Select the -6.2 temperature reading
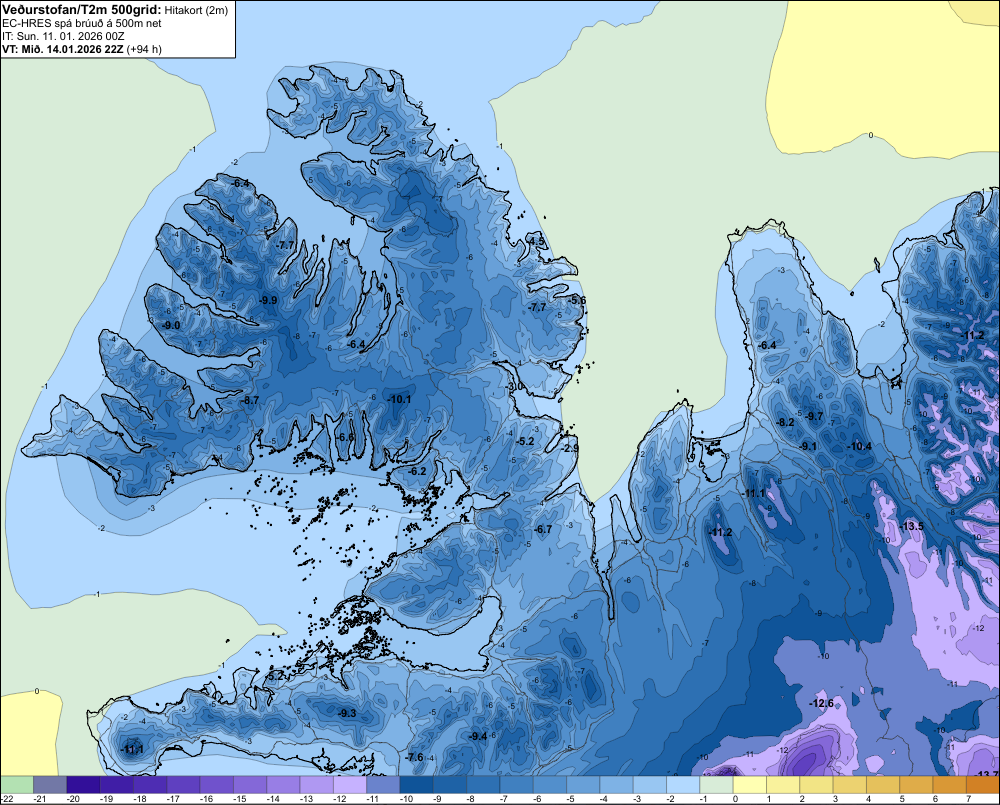The height and width of the screenshot is (805, 1000). coord(418,471)
